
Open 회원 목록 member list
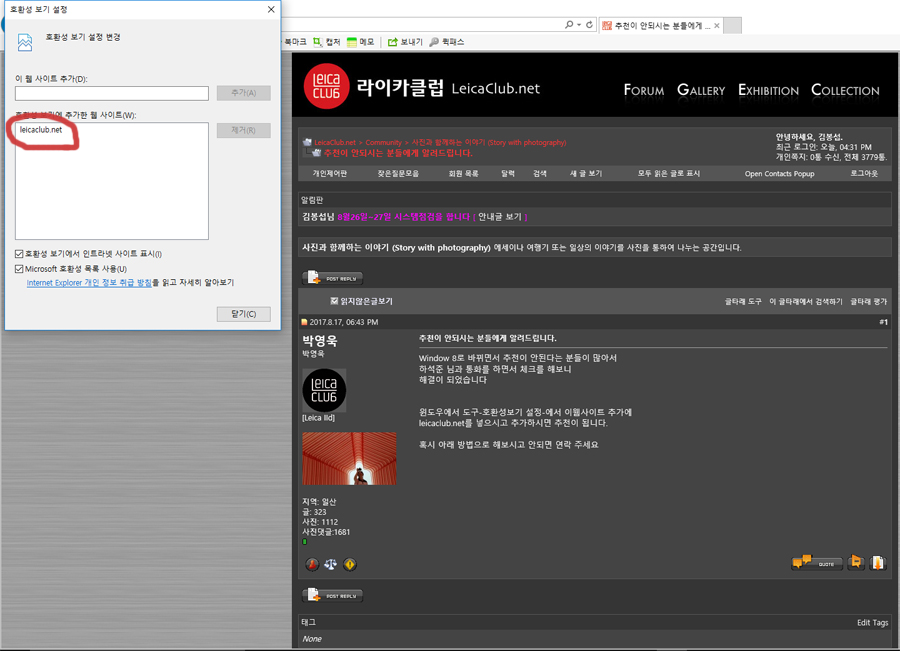click(x=463, y=173)
